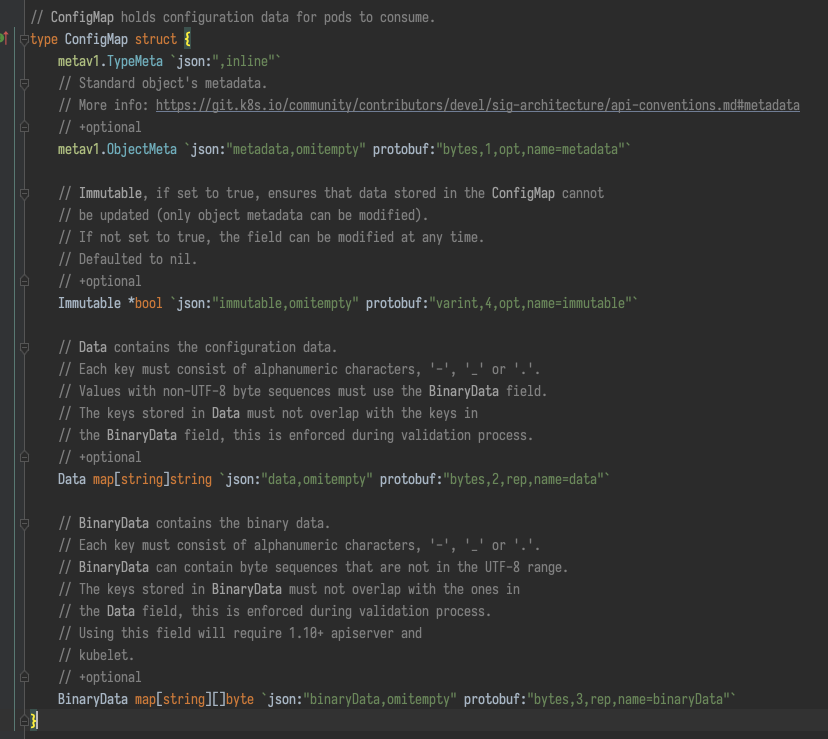828x739 pixels.
Task: Collapse the ConfigMap struct definition
Action: [x=22, y=38]
